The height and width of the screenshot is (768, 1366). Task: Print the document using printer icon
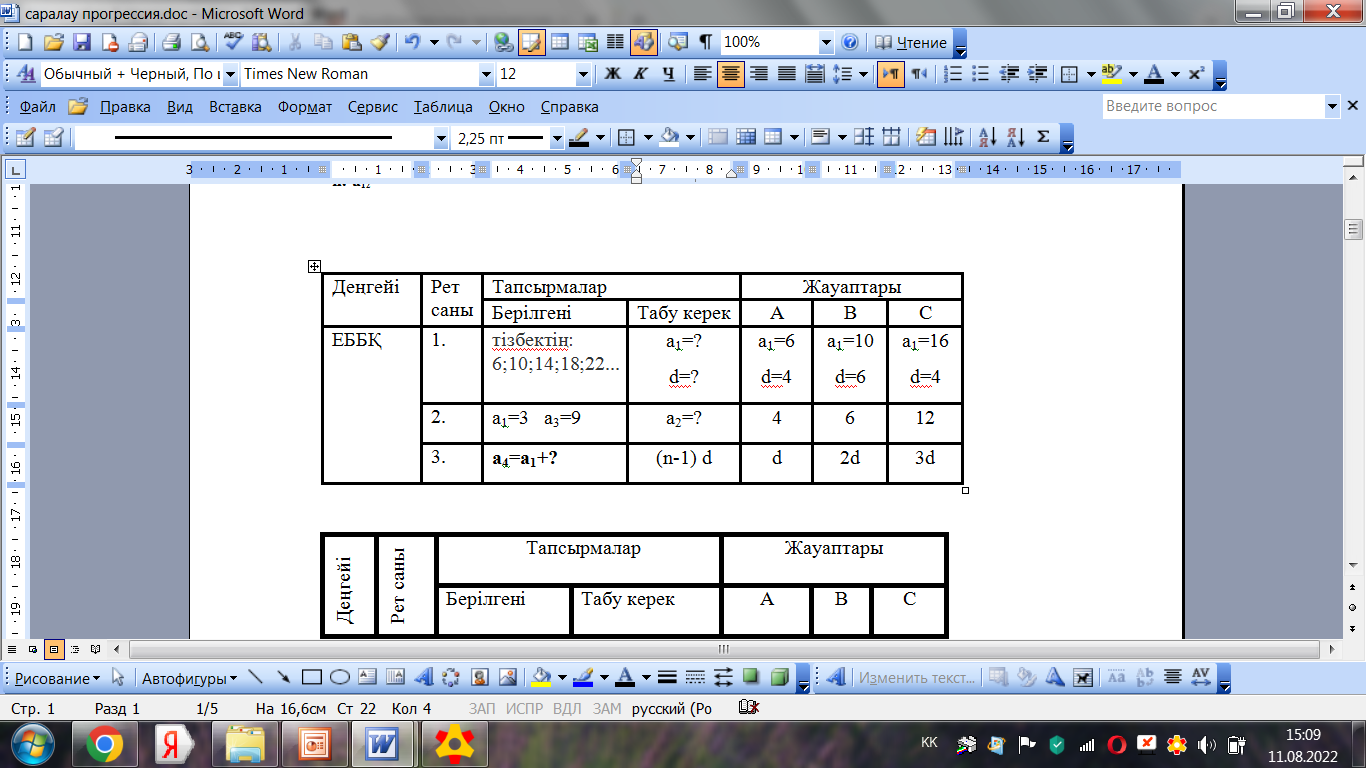(171, 43)
